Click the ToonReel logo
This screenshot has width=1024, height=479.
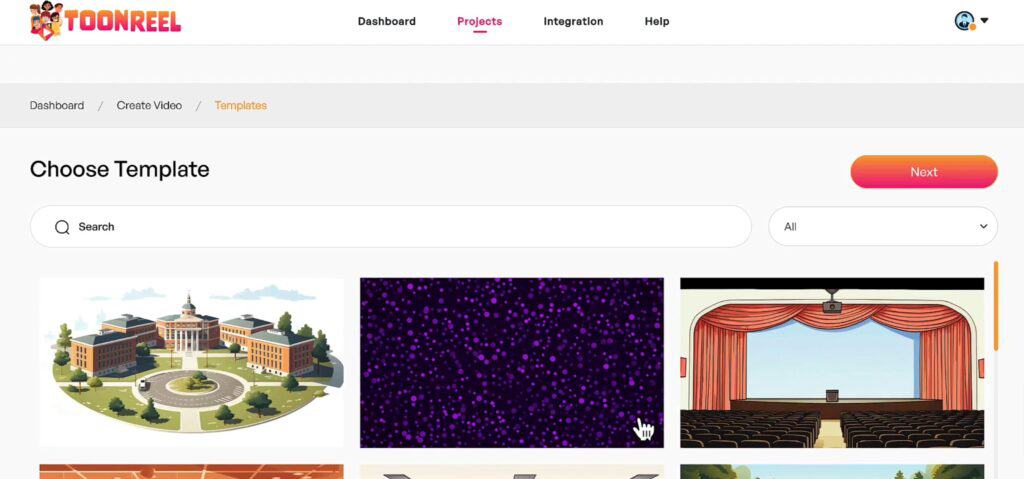tap(105, 21)
